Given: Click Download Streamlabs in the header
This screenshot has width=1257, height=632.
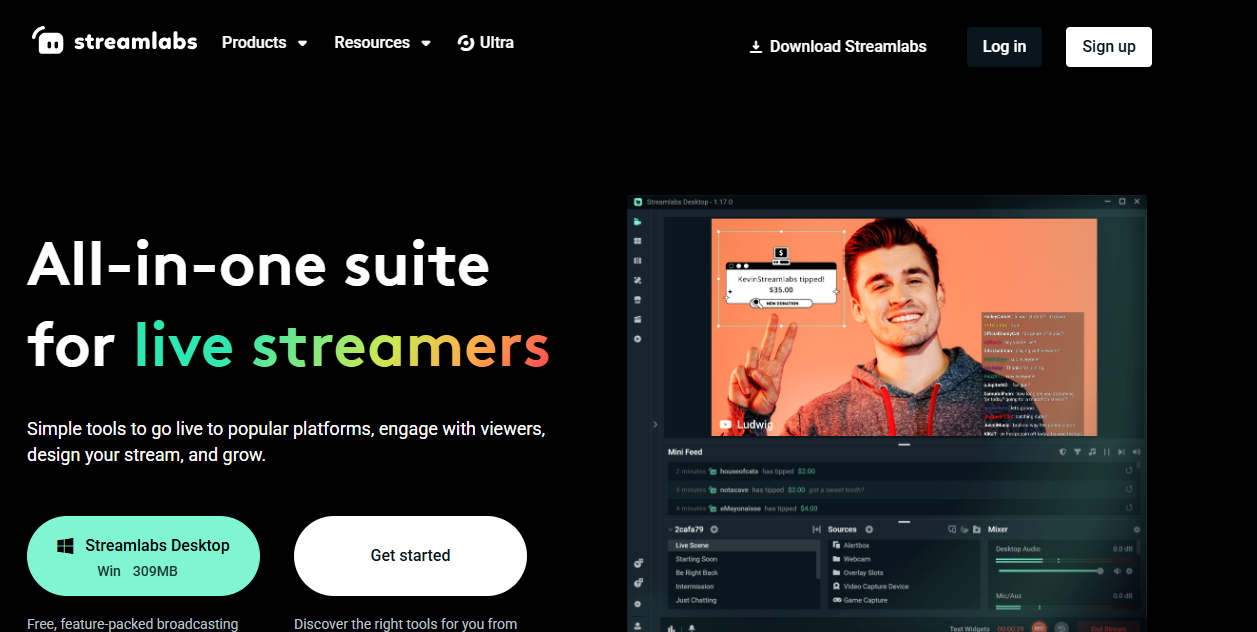Looking at the screenshot, I should (x=838, y=46).
